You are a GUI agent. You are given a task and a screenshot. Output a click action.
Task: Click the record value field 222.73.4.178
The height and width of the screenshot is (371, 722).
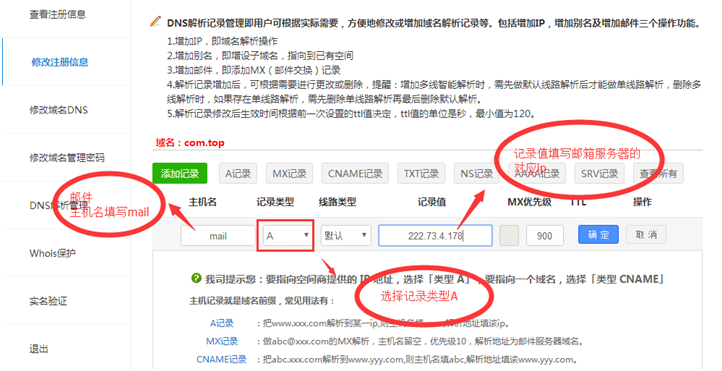[x=435, y=236]
